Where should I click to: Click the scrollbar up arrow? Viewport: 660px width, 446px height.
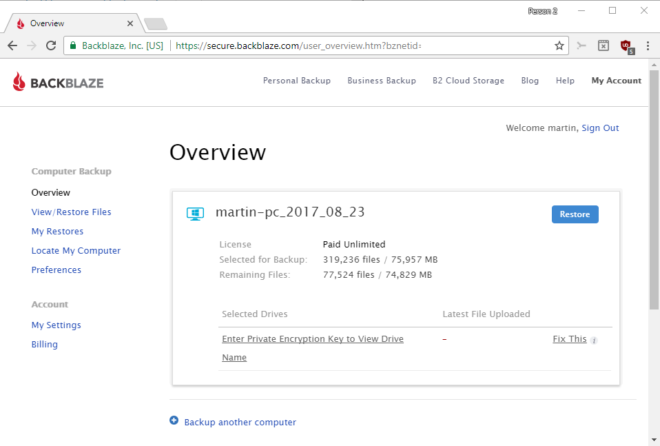pos(654,65)
